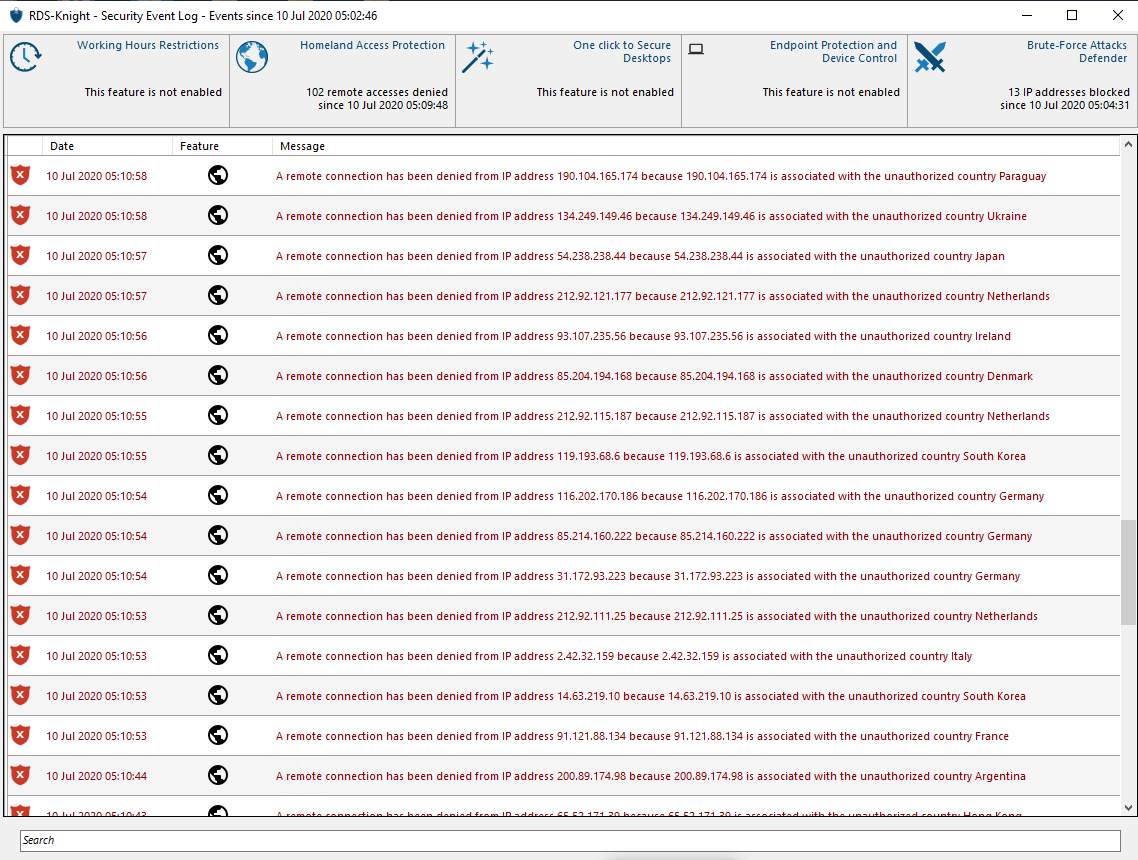Click the globe feature icon on the Italy row
Viewport: 1138px width, 860px height.
pyautogui.click(x=218, y=655)
